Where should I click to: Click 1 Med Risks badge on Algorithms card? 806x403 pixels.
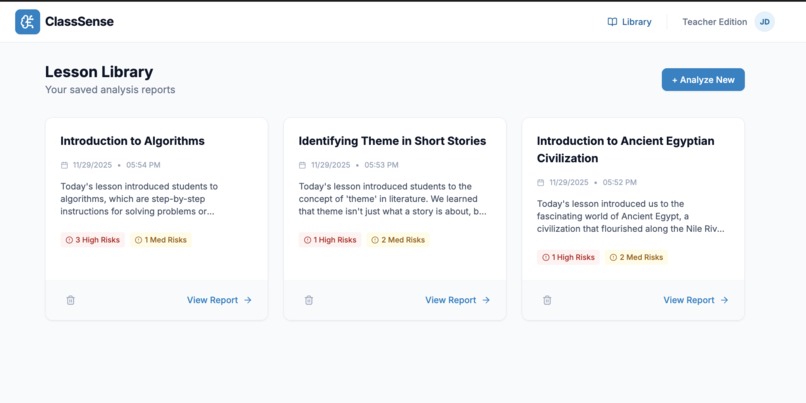point(161,240)
